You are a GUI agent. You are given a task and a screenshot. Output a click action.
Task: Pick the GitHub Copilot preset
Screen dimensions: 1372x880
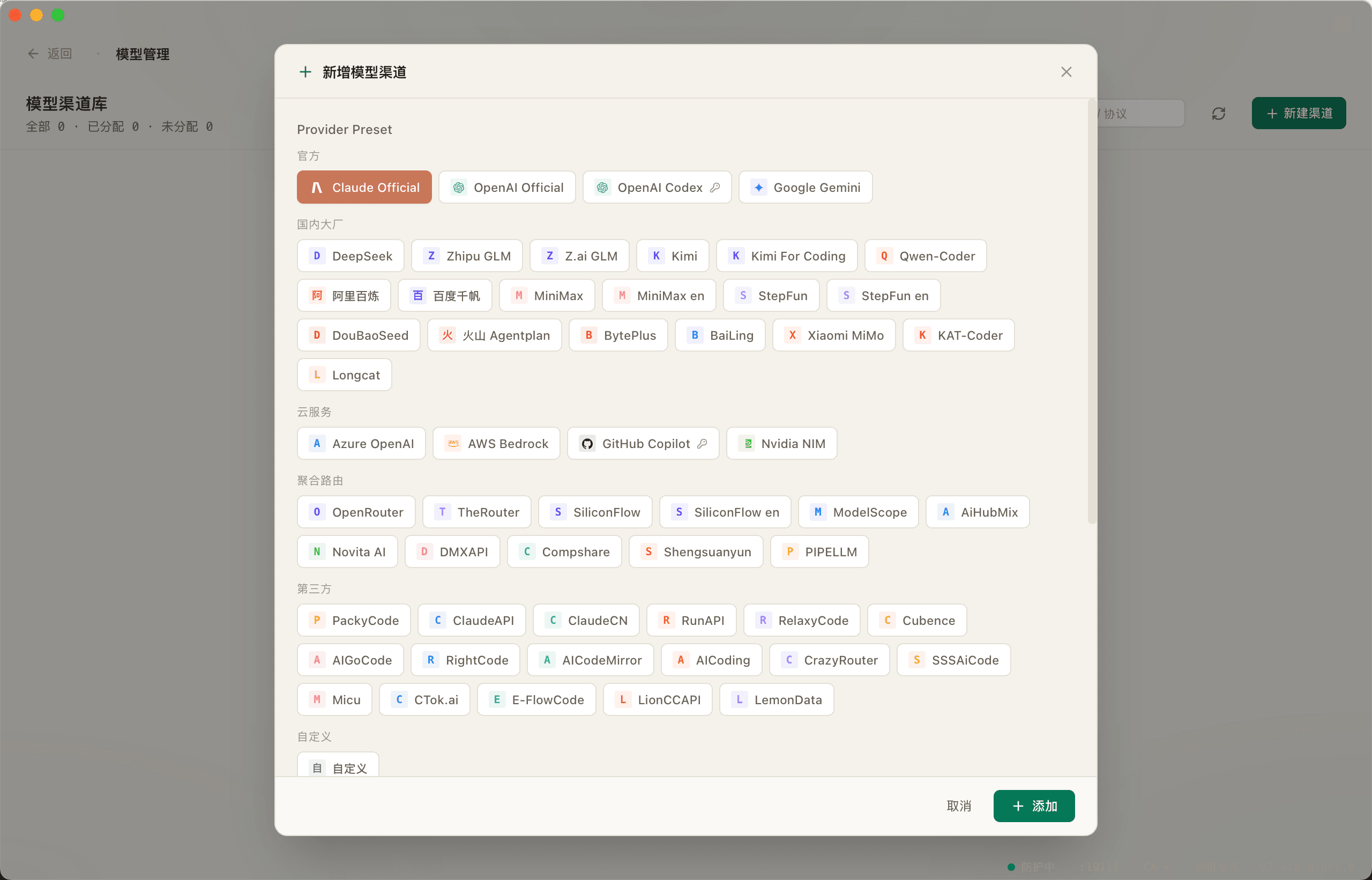643,443
